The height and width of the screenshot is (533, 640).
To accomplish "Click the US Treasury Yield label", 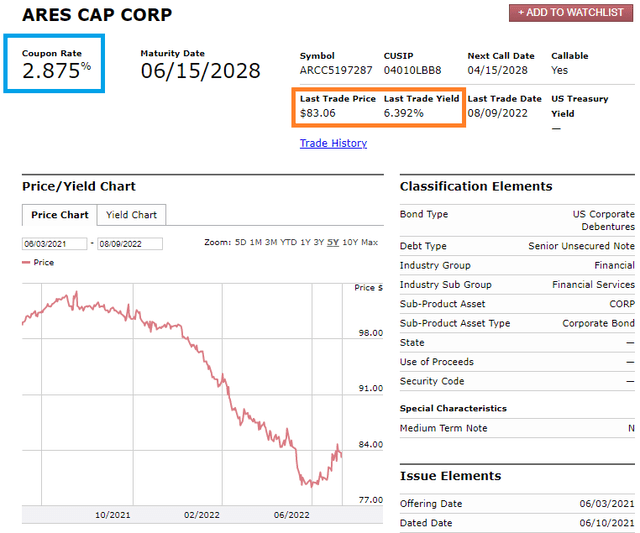I will [x=580, y=106].
